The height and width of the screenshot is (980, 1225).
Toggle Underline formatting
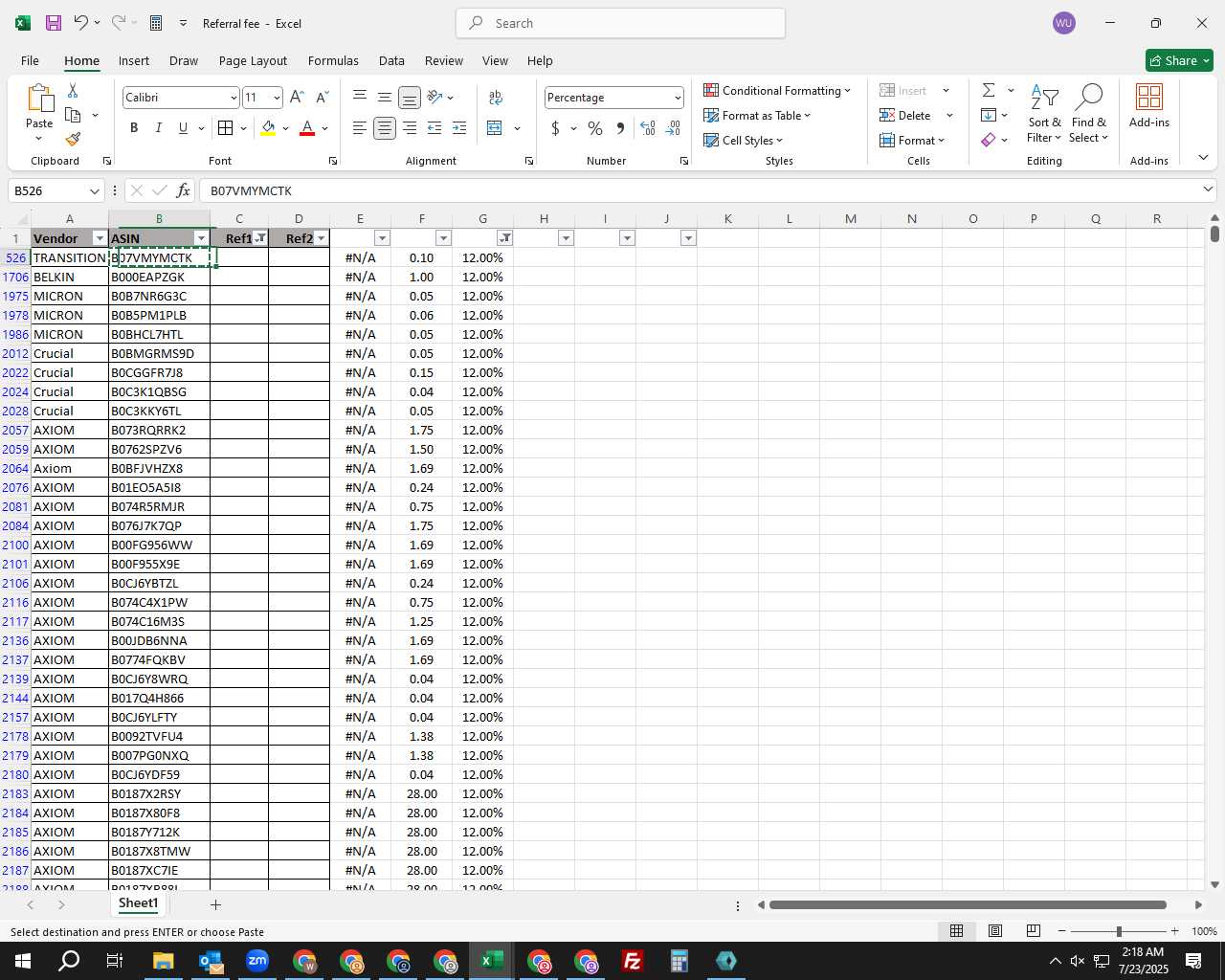pos(183,128)
